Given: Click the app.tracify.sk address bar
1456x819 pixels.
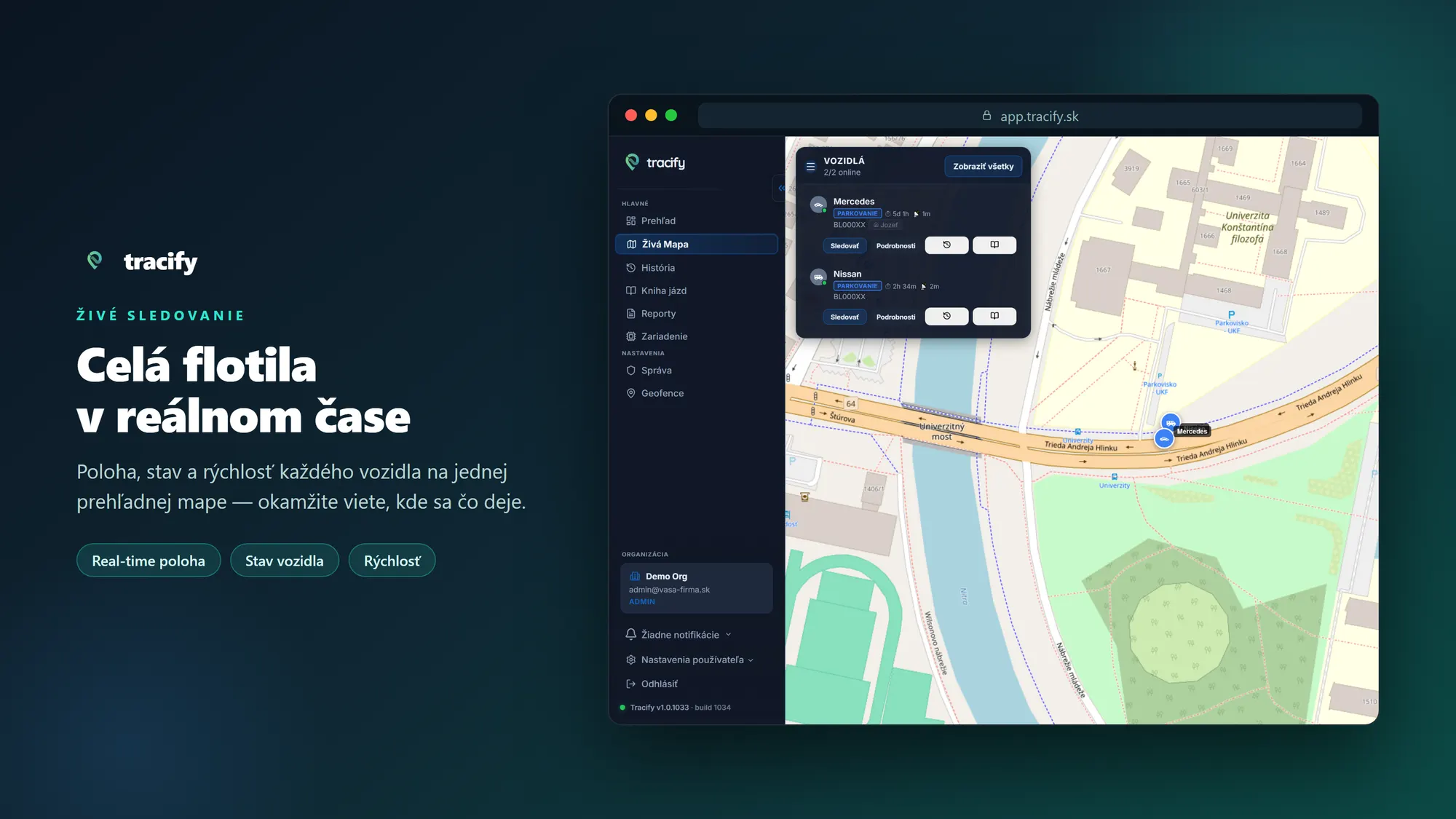Looking at the screenshot, I should click(1029, 116).
